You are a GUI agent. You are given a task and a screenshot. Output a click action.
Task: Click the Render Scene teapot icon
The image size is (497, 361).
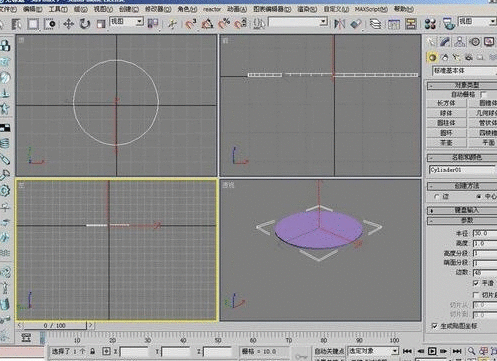[x=449, y=24]
